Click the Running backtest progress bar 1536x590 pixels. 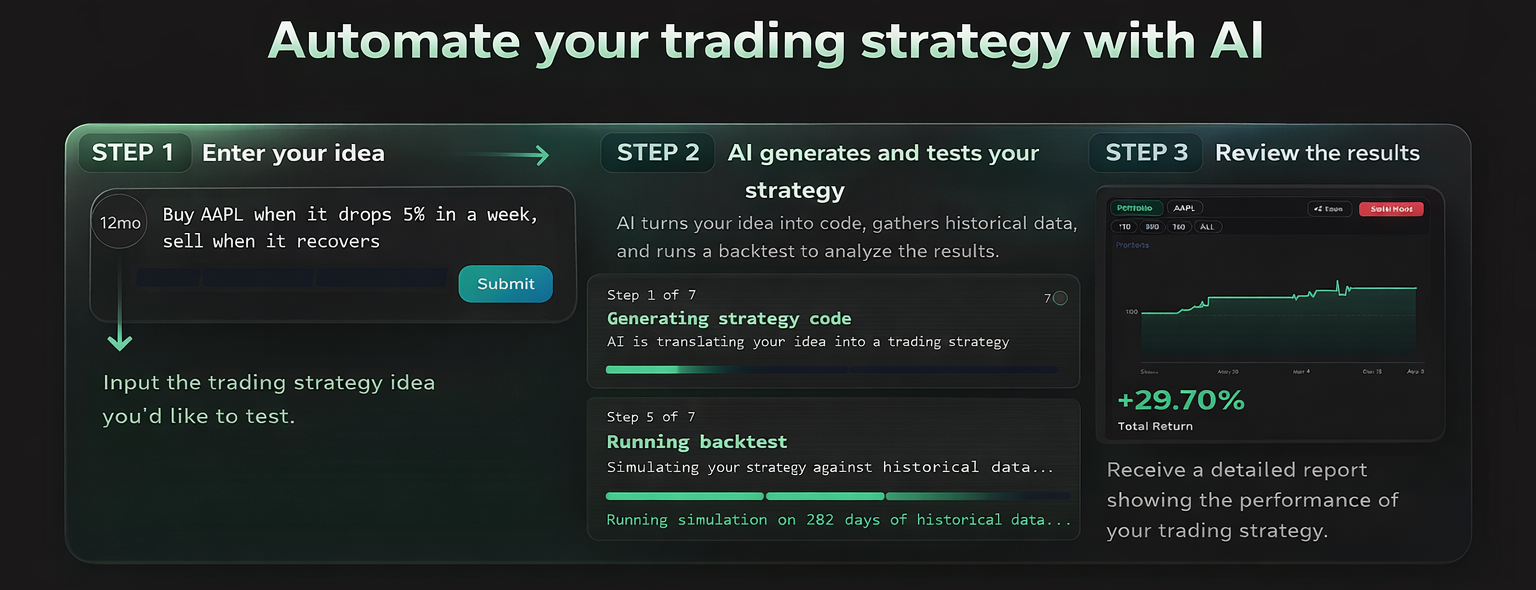(x=836, y=496)
